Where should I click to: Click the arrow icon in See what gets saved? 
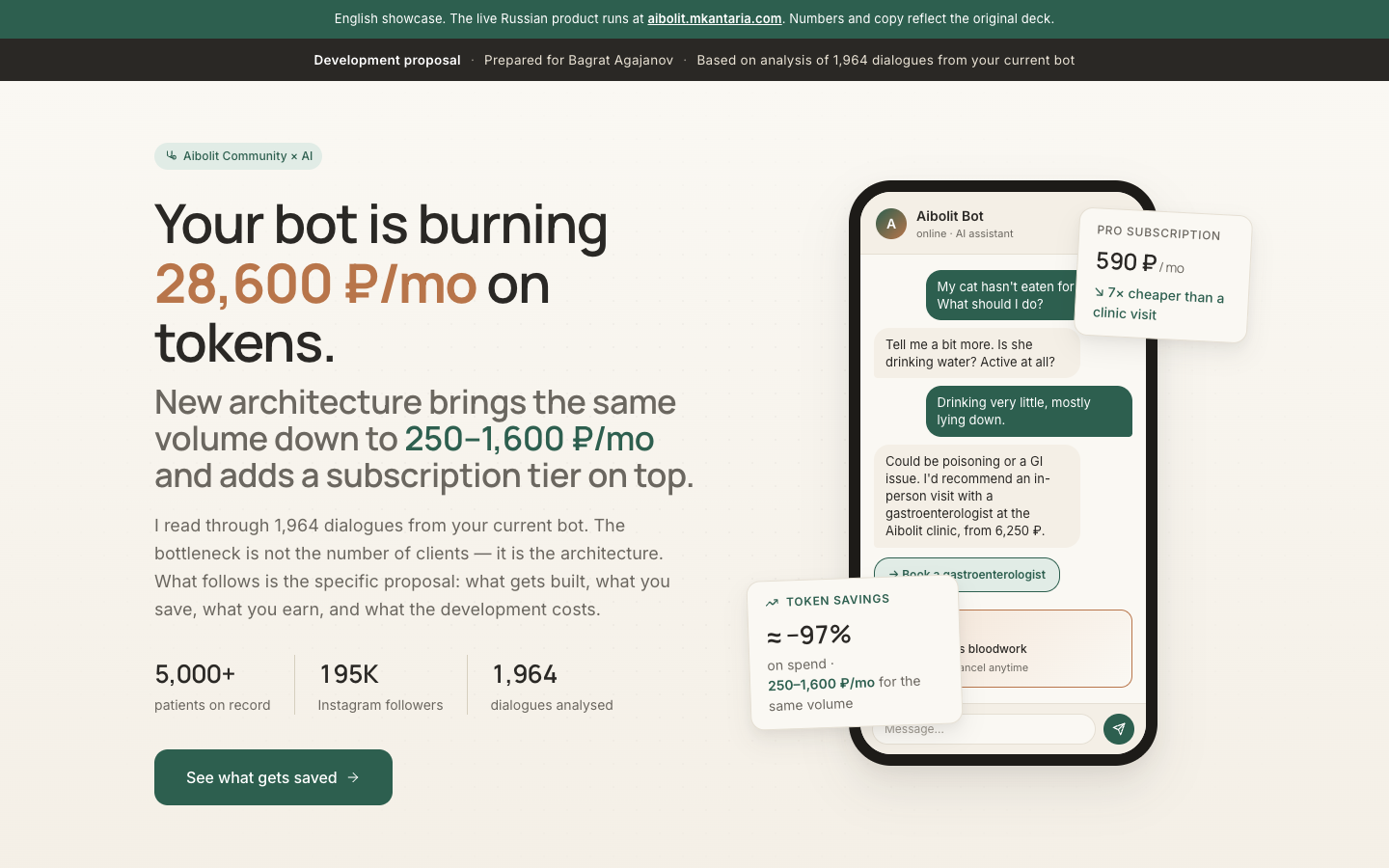353,777
